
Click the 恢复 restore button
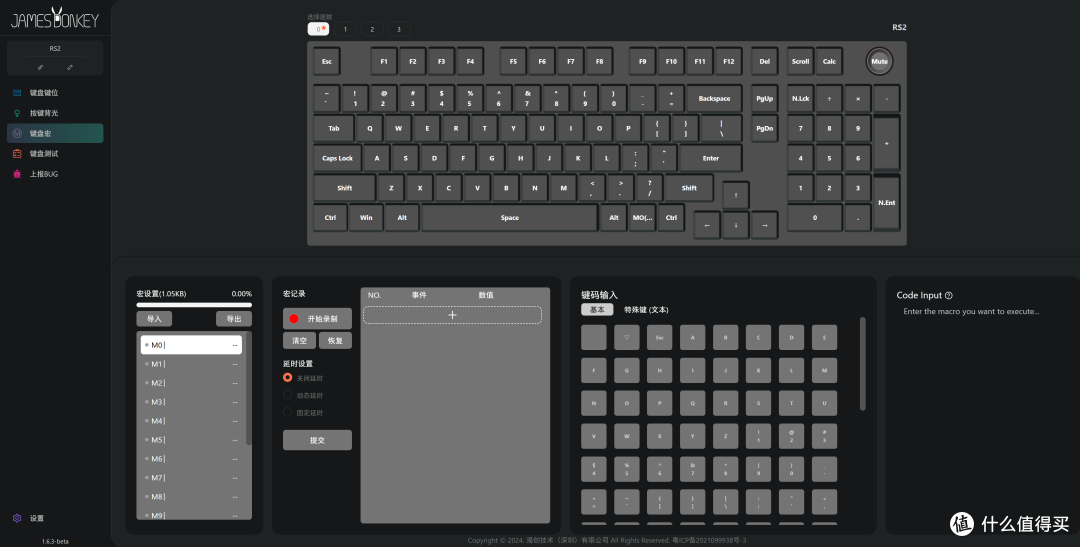335,340
